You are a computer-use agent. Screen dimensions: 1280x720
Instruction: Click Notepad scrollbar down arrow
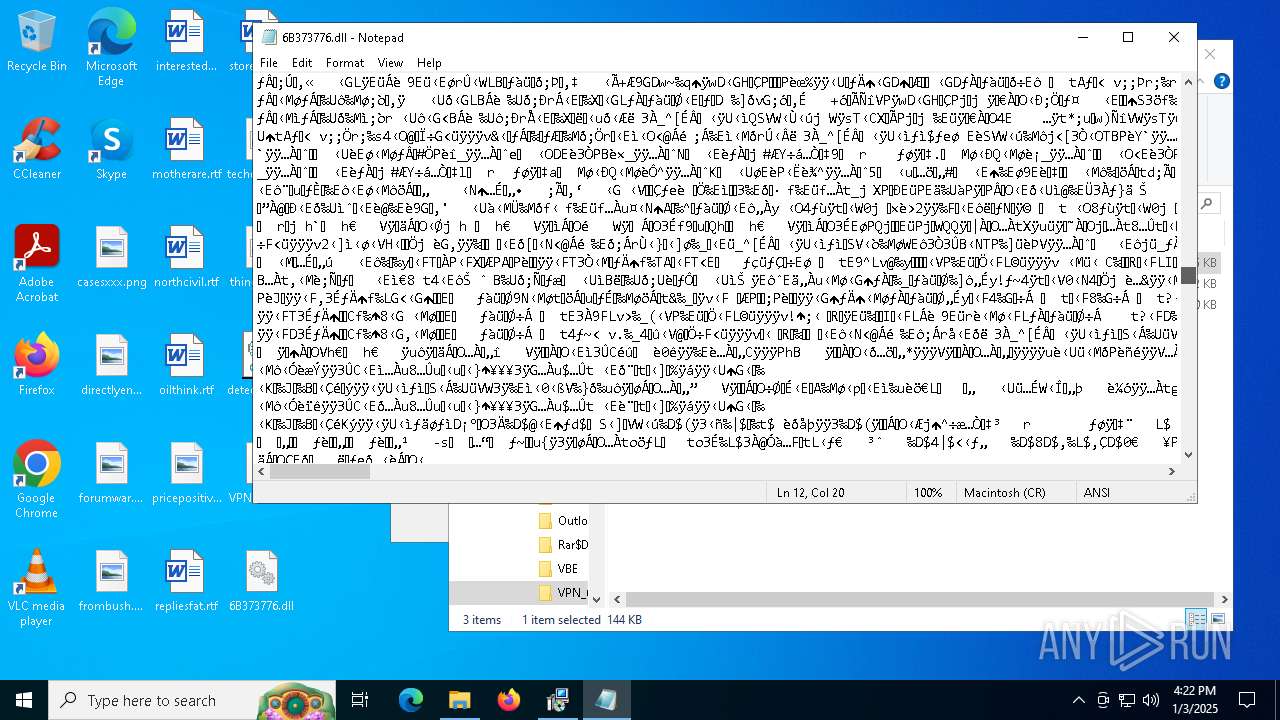[1188, 455]
